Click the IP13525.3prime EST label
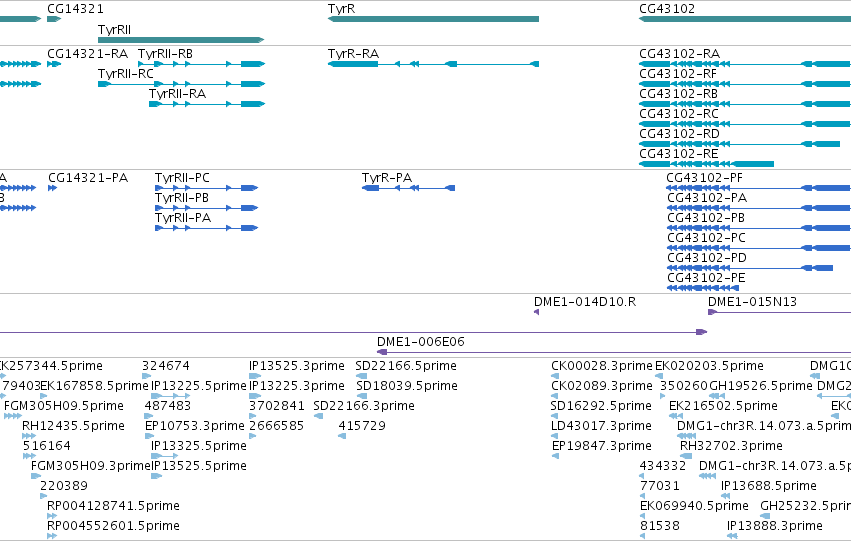 coord(297,366)
